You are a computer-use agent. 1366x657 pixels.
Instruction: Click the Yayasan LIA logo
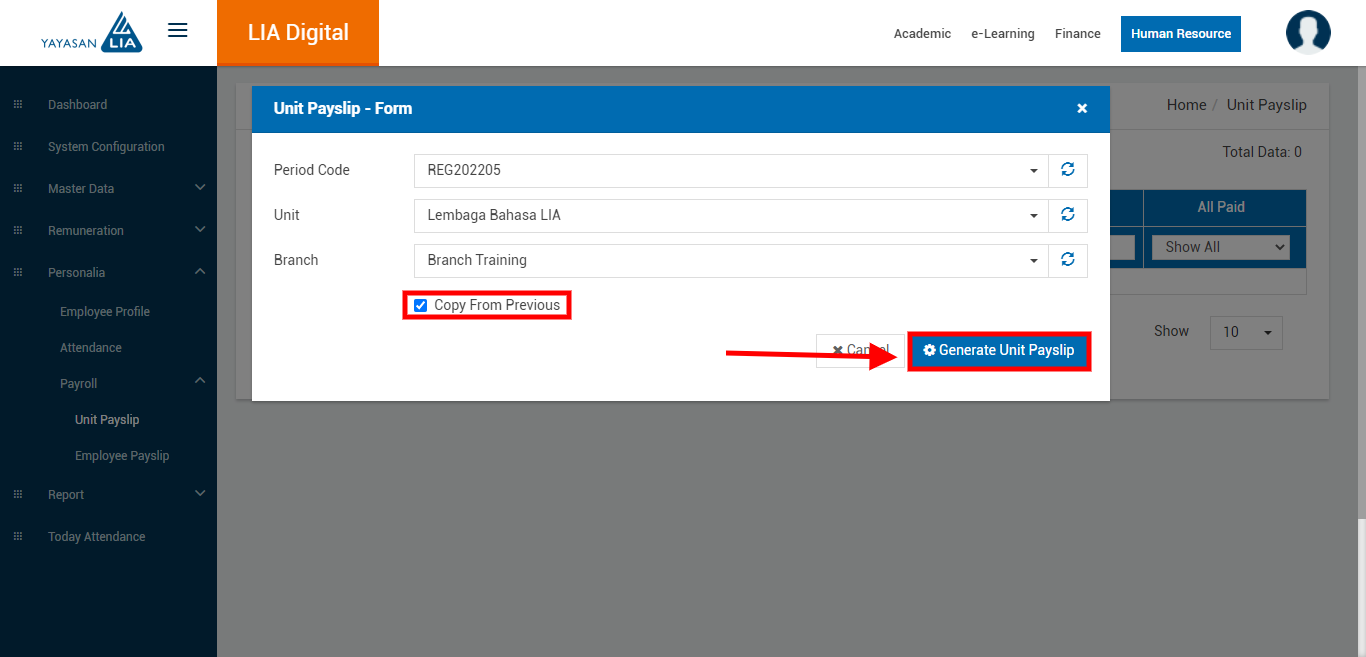click(x=92, y=33)
